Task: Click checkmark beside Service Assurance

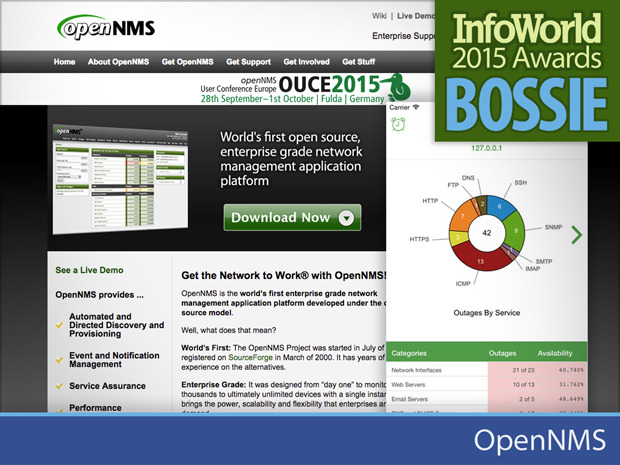Action: click(59, 386)
